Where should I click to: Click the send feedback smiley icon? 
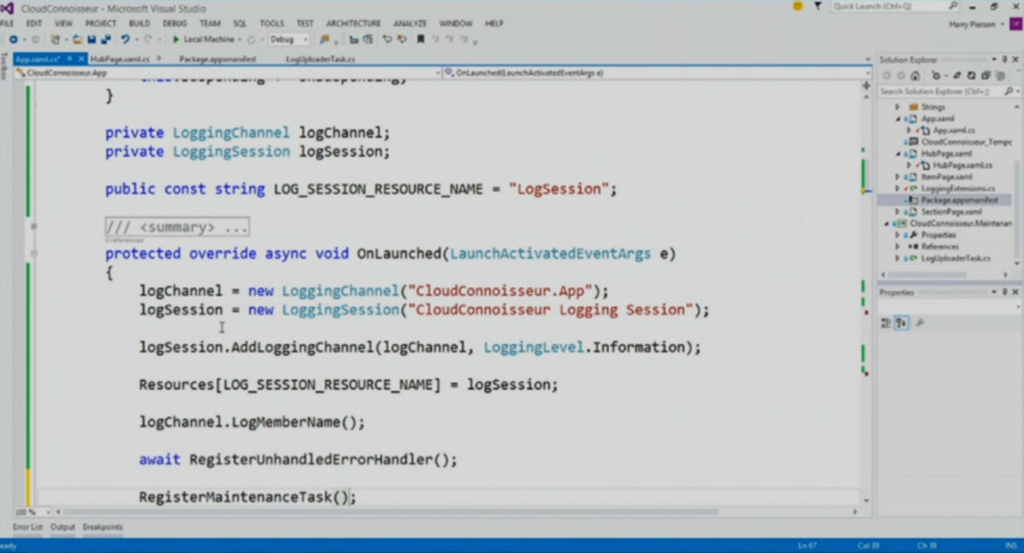(x=797, y=6)
